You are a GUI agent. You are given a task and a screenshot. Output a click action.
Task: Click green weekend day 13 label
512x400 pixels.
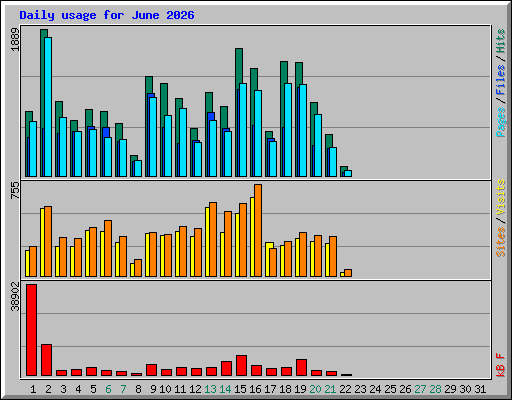(210, 389)
